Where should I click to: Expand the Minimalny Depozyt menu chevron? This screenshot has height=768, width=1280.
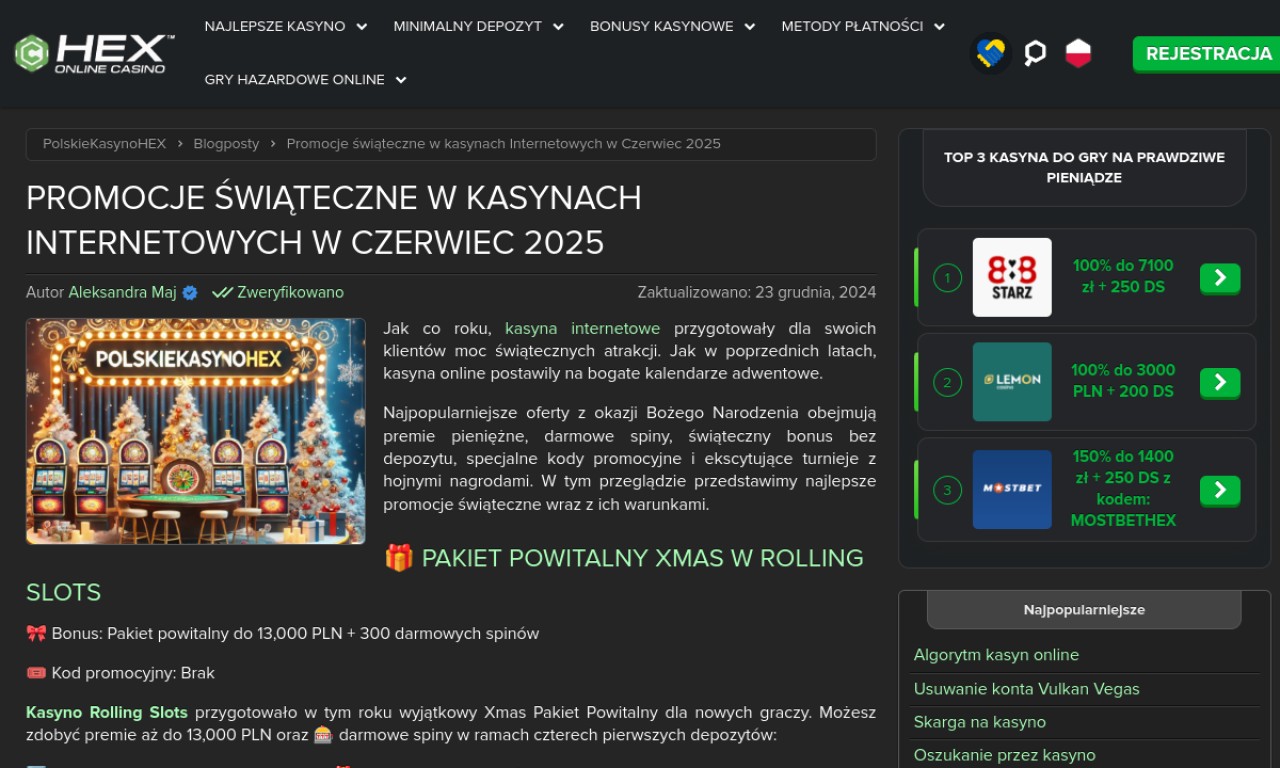(x=558, y=27)
